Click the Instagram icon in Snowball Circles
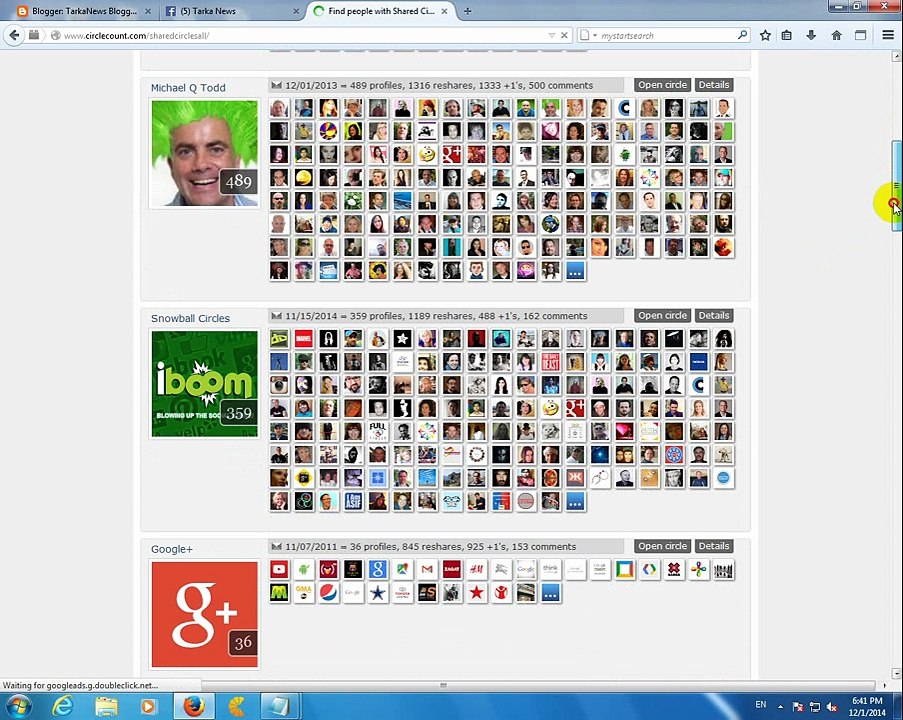 point(279,385)
